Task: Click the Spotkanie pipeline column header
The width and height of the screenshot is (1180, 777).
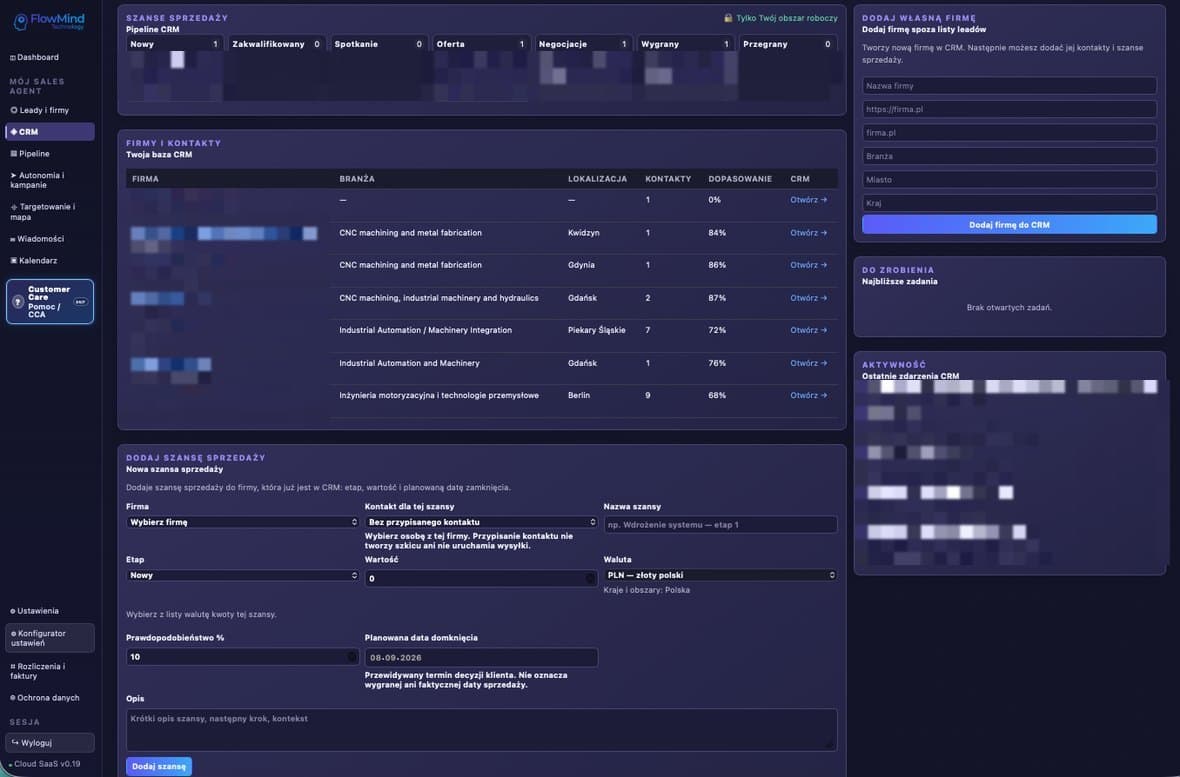Action: [379, 44]
